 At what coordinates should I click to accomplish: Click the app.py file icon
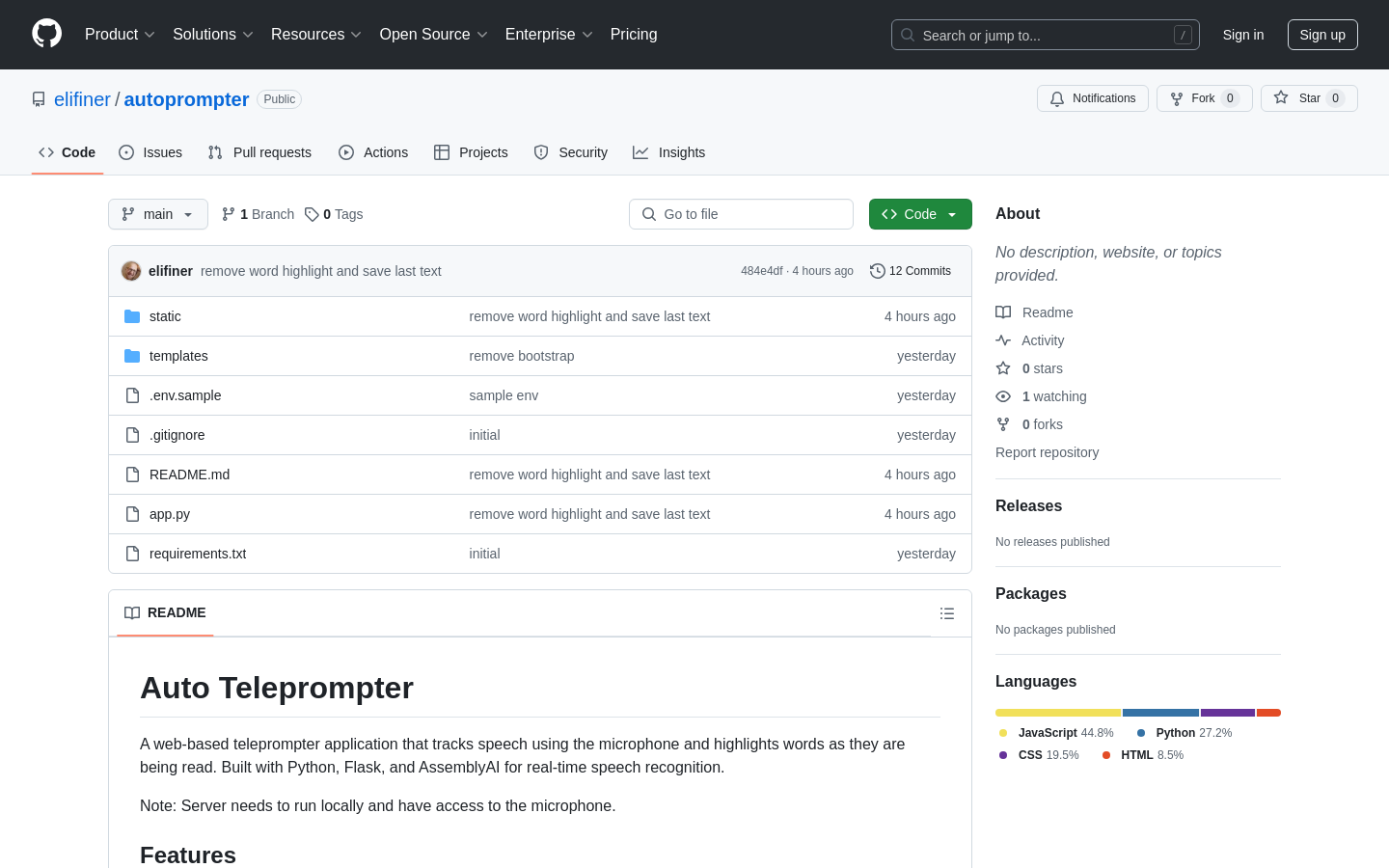pos(132,514)
